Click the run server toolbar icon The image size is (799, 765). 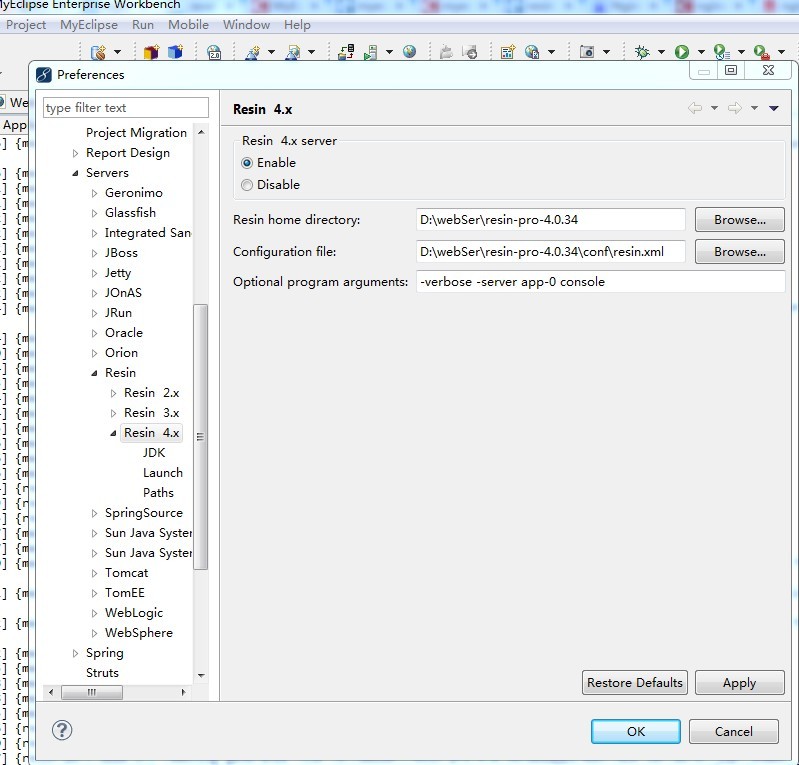coord(371,52)
